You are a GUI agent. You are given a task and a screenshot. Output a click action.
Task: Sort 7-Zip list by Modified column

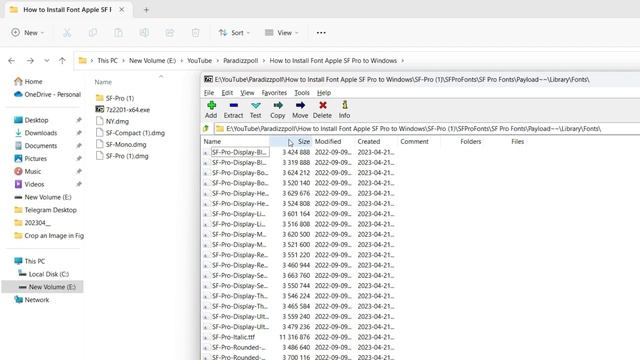point(333,142)
